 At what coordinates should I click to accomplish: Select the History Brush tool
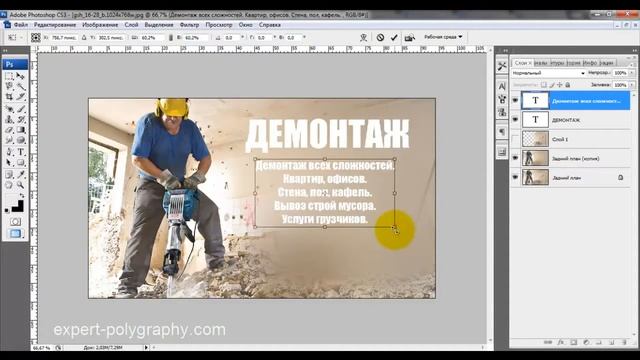click(20, 119)
